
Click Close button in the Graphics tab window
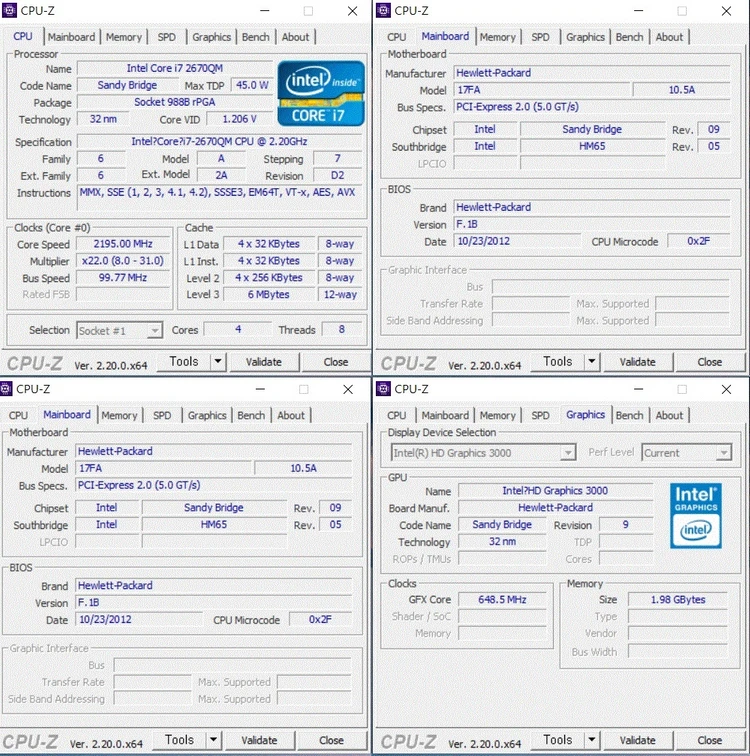[x=710, y=740]
